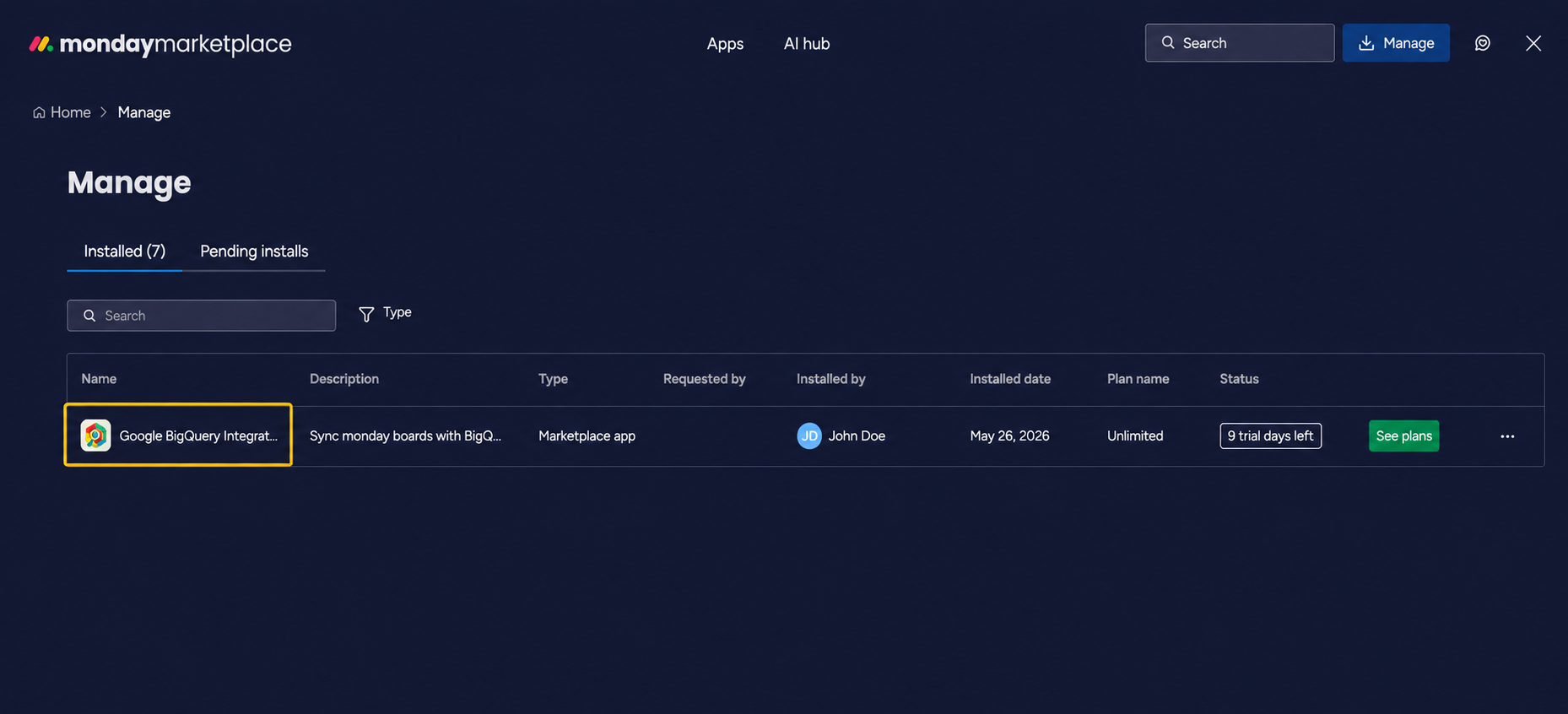
Task: Click the Installed by column header
Action: (831, 379)
